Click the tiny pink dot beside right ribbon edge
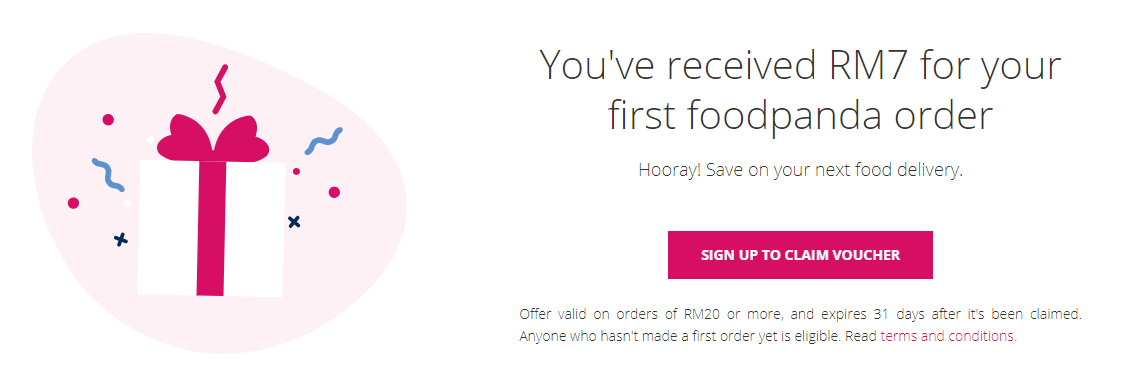 point(296,171)
